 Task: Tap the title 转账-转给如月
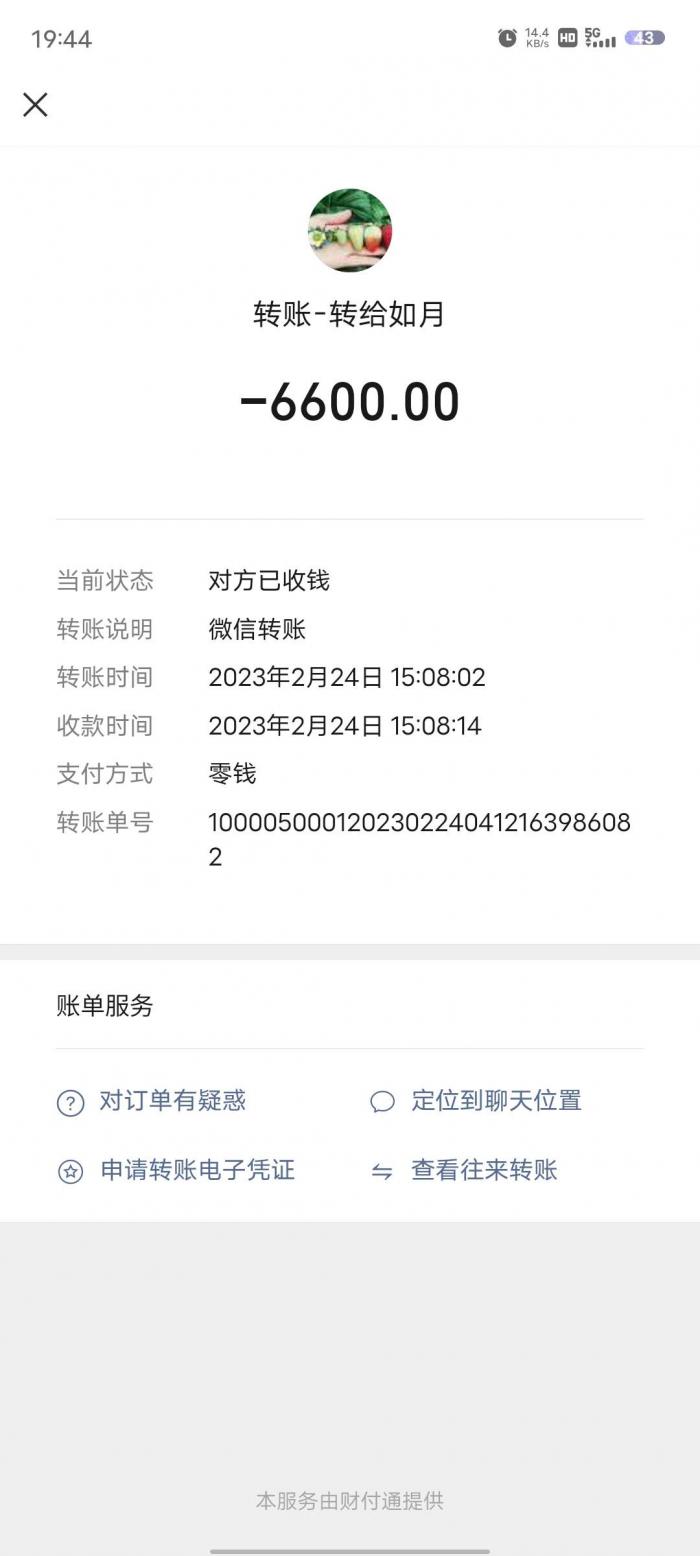(349, 314)
